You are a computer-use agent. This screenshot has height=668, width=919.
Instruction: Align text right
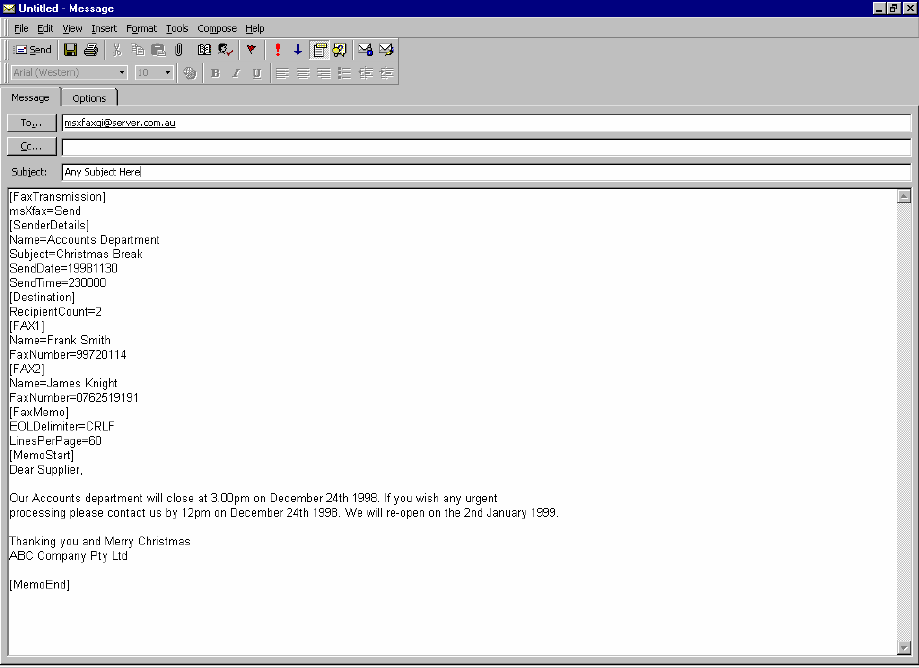324,73
